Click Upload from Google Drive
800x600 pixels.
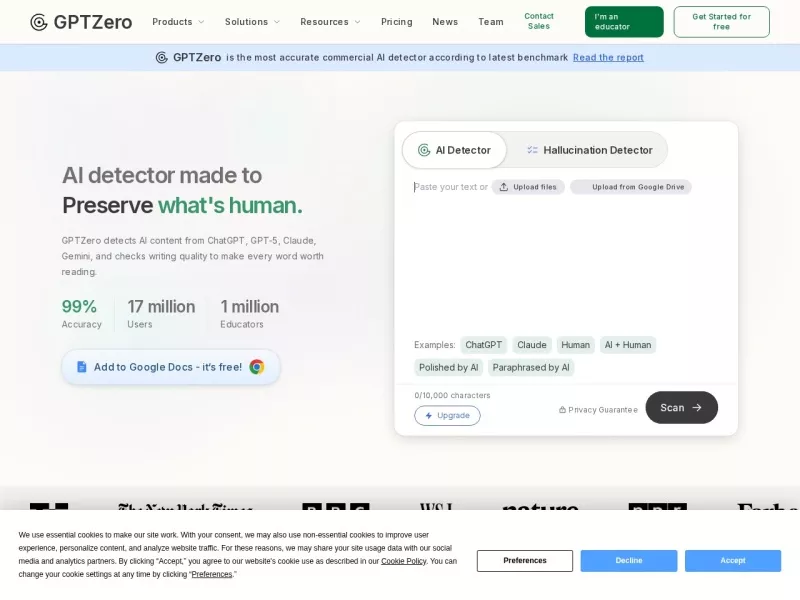(631, 187)
